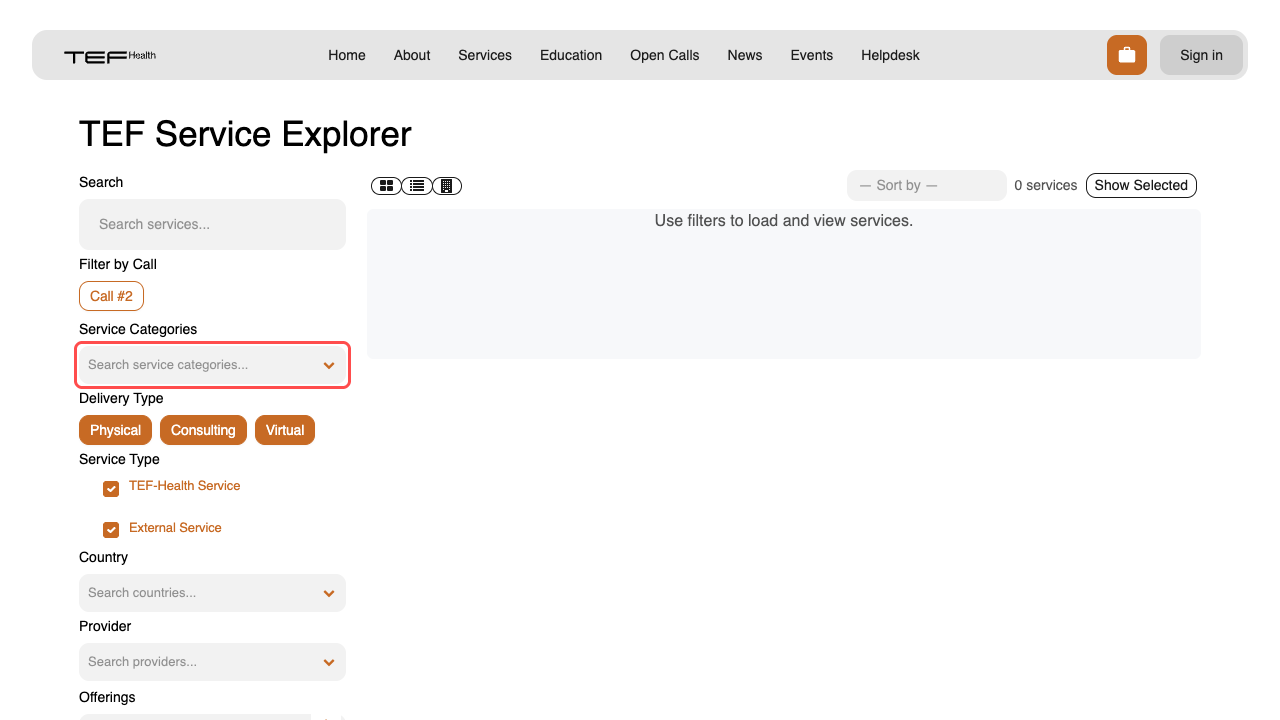This screenshot has width=1280, height=720.
Task: Click the Offerings label
Action: point(107,697)
